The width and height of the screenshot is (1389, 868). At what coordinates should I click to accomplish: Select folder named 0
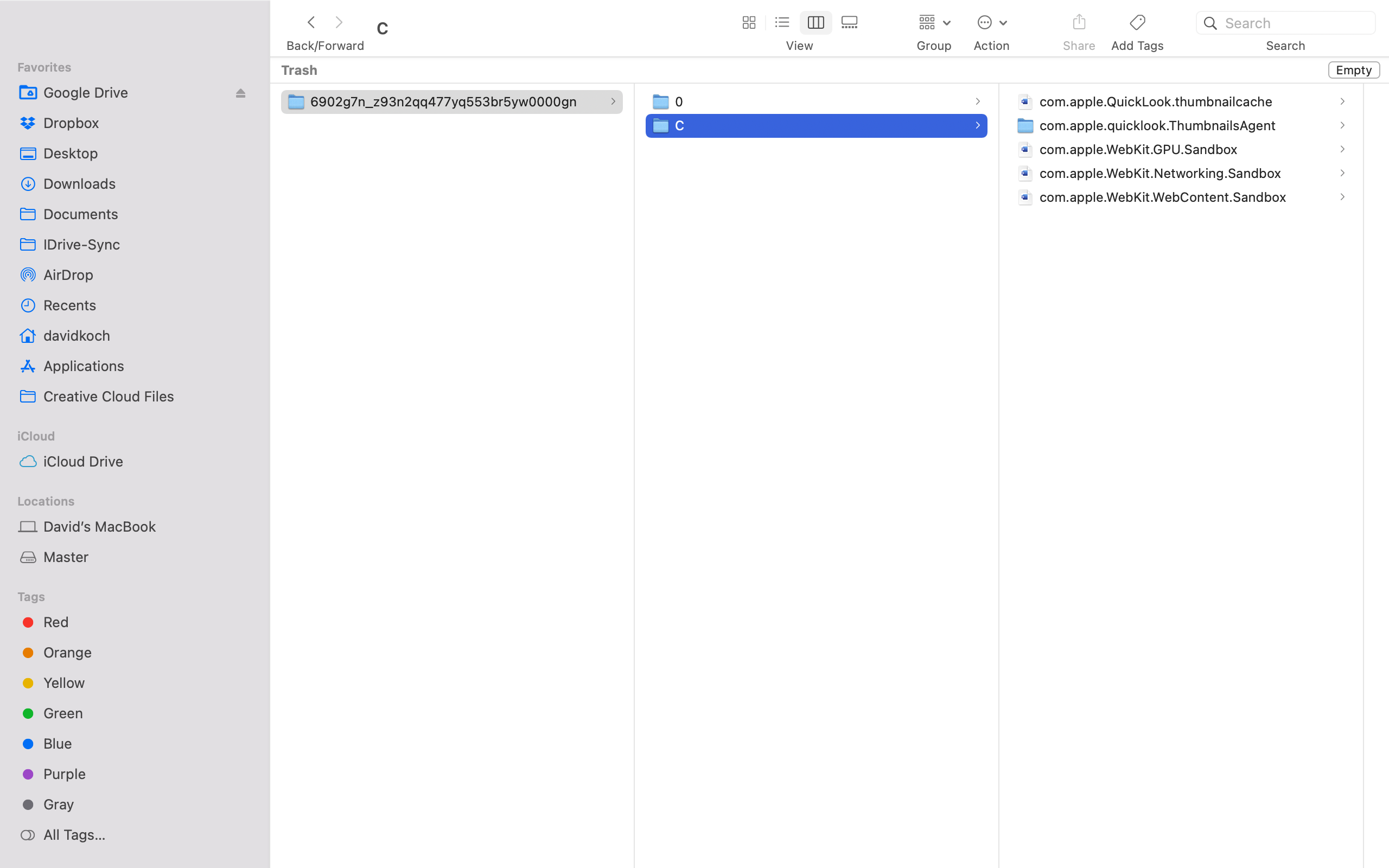[679, 101]
